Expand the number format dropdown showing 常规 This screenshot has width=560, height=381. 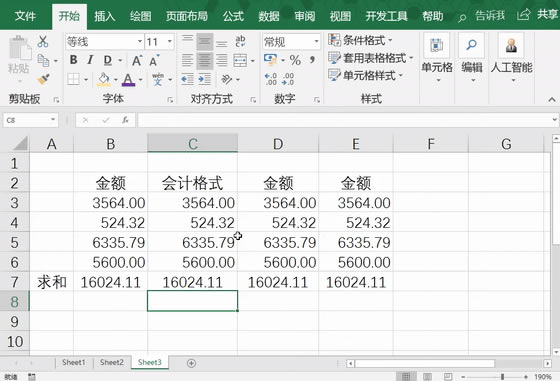[x=291, y=42]
